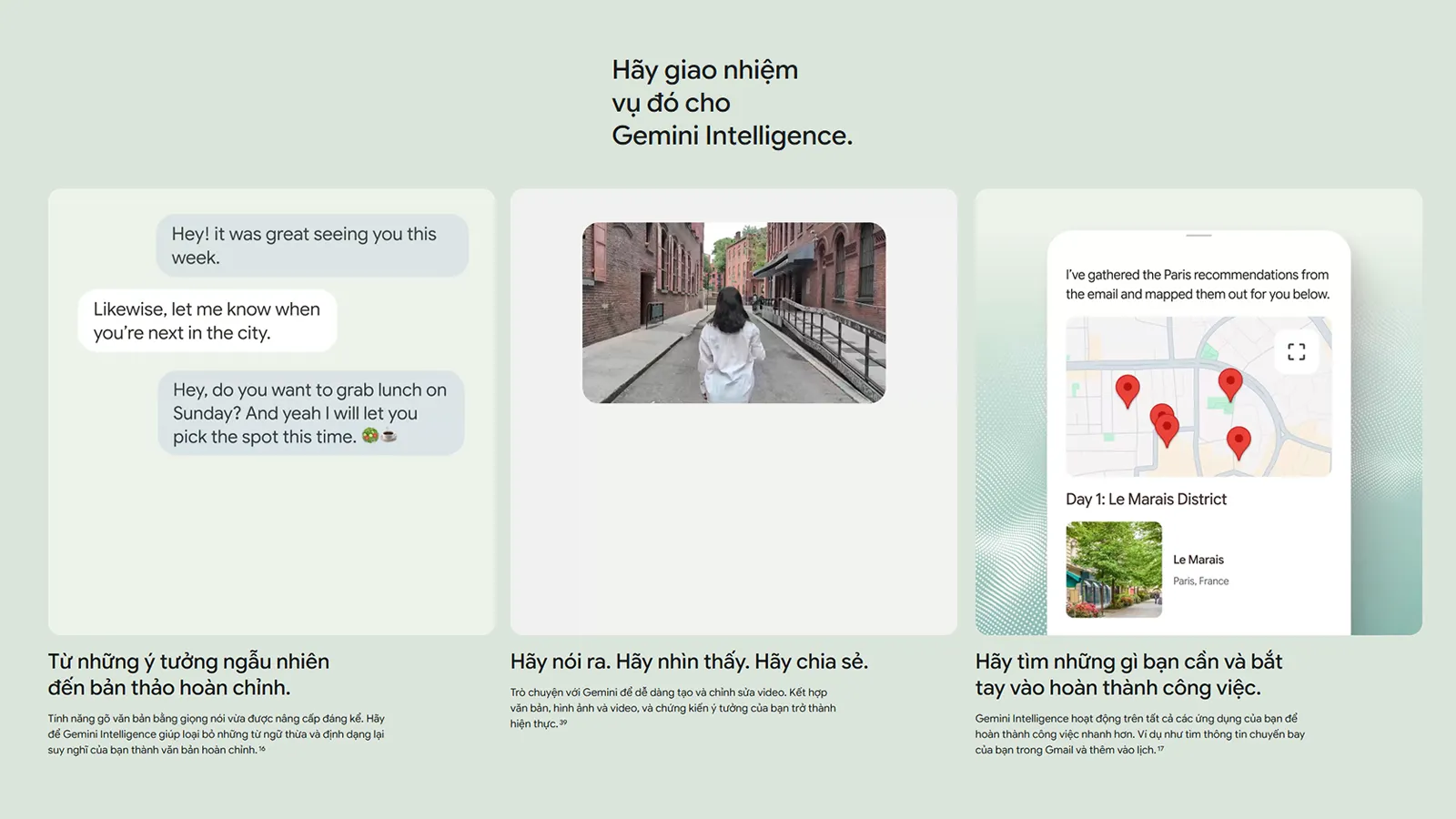Select the upper-right red map pin
Viewport: 1456px width, 819px height.
pyautogui.click(x=1230, y=385)
